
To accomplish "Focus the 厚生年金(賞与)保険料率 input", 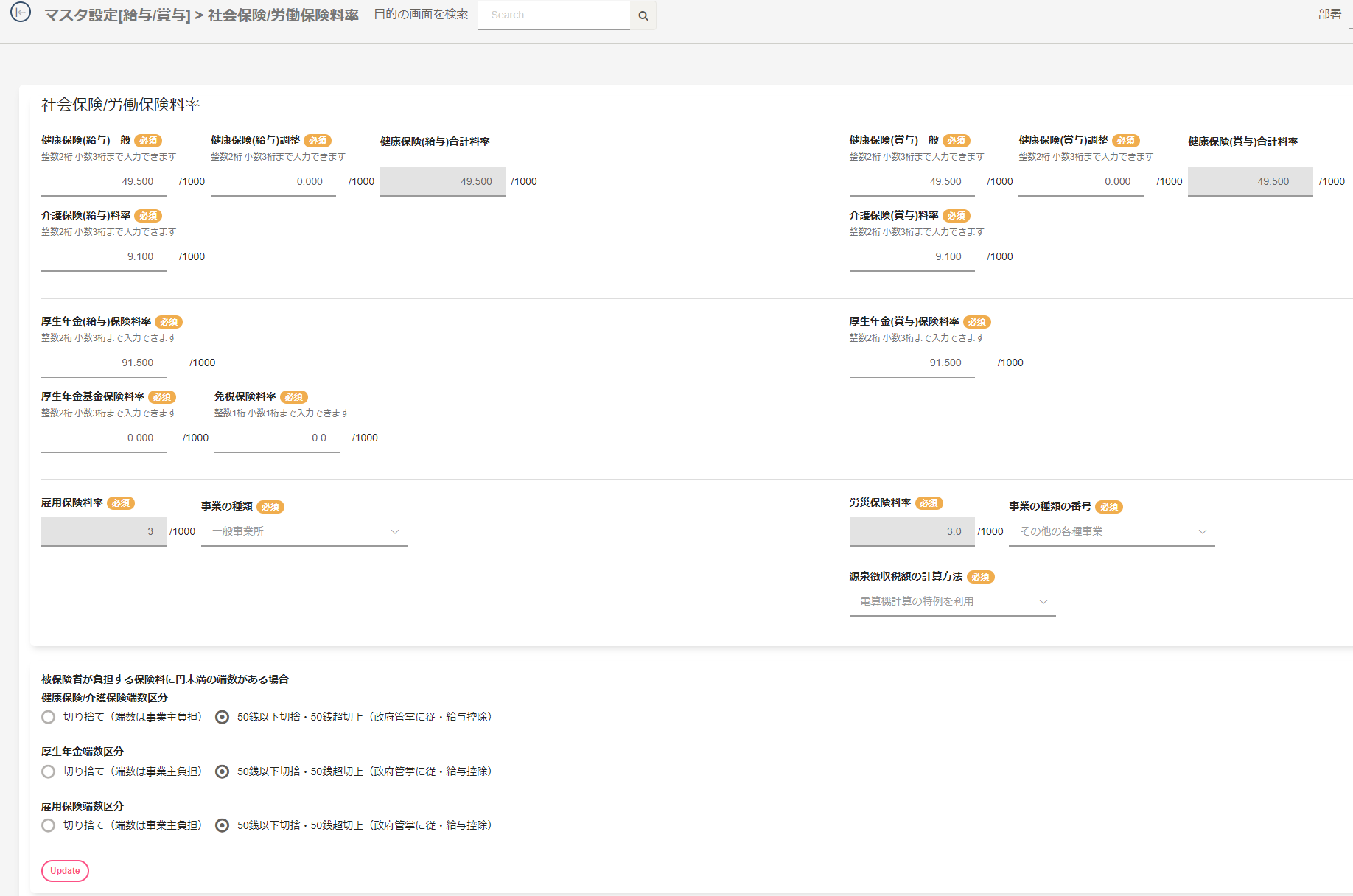I will tap(912, 363).
